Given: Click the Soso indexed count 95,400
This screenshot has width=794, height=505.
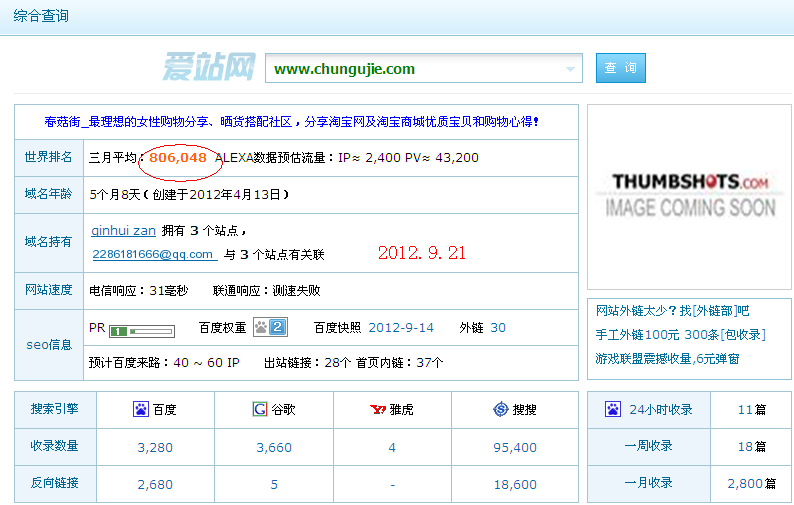Looking at the screenshot, I should pyautogui.click(x=515, y=447).
